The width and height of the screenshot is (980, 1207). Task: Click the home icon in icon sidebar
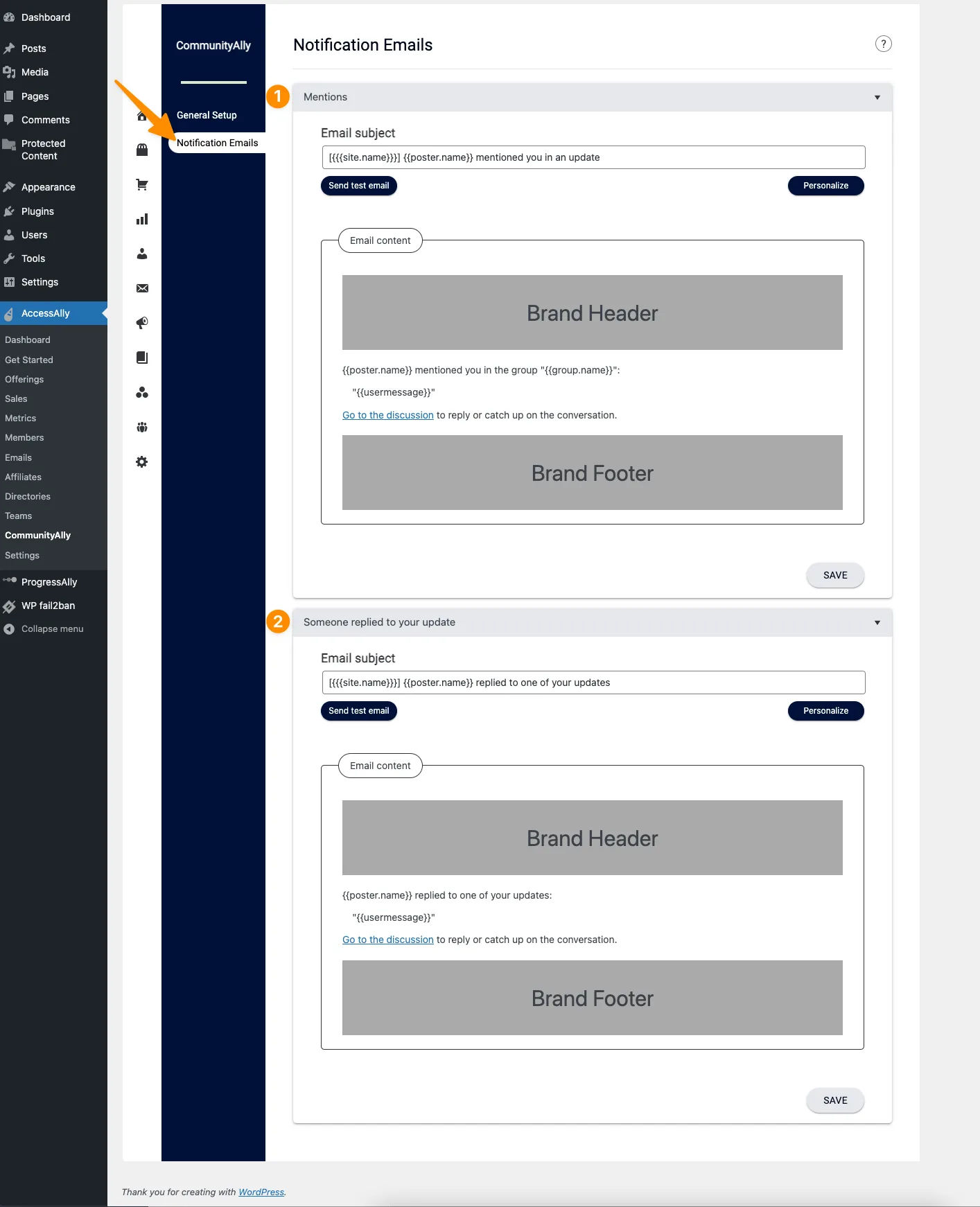[142, 116]
